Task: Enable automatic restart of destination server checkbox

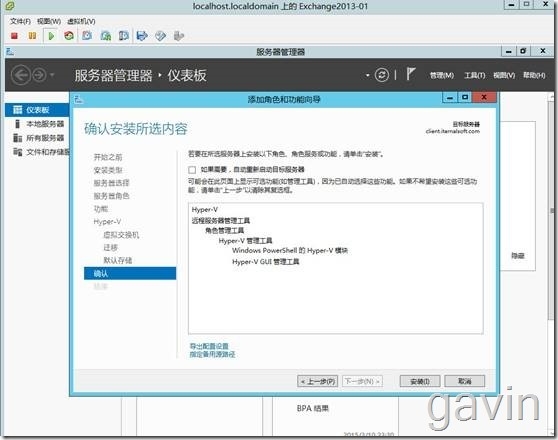Action: click(x=192, y=170)
